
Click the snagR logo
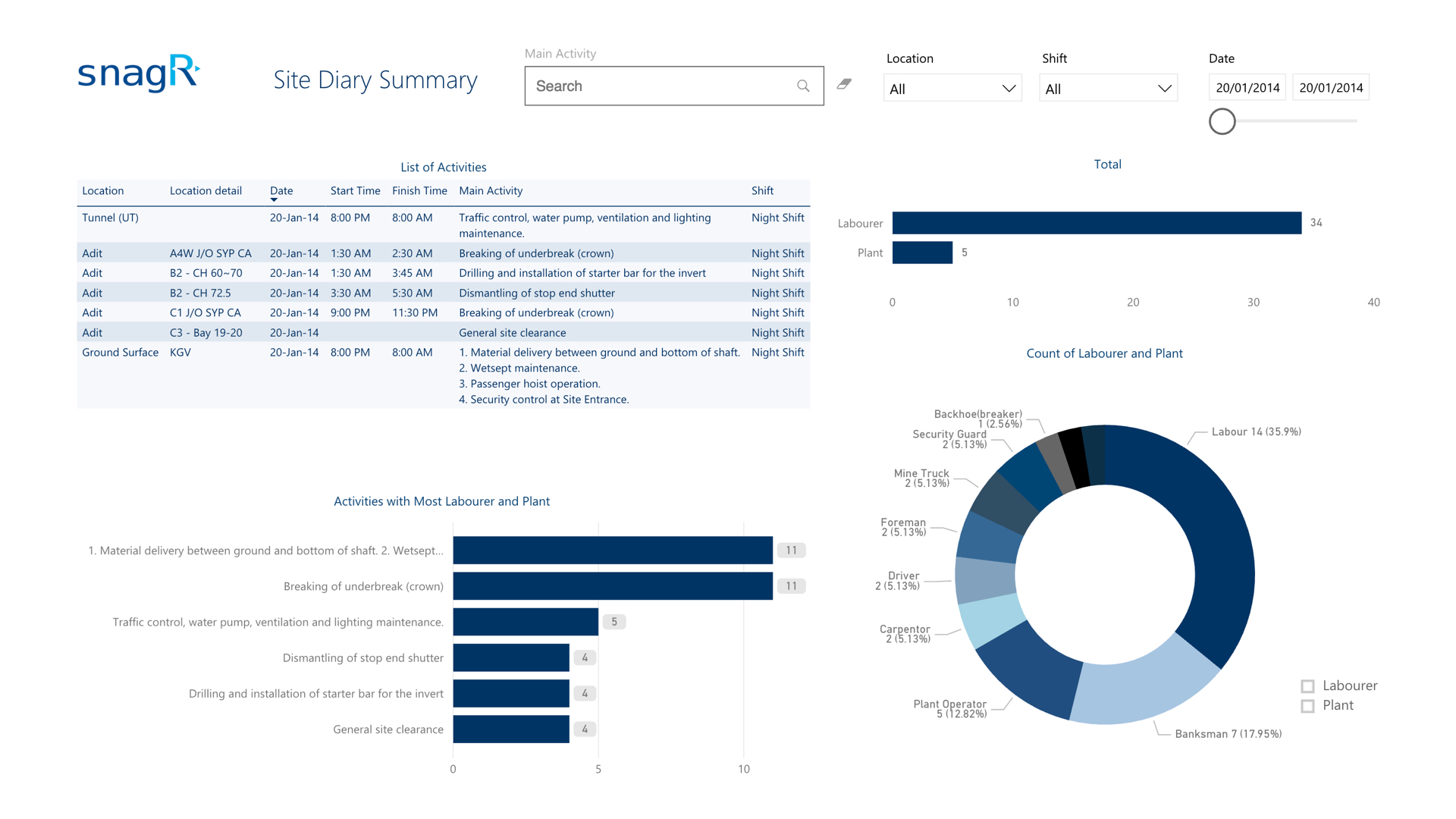139,74
